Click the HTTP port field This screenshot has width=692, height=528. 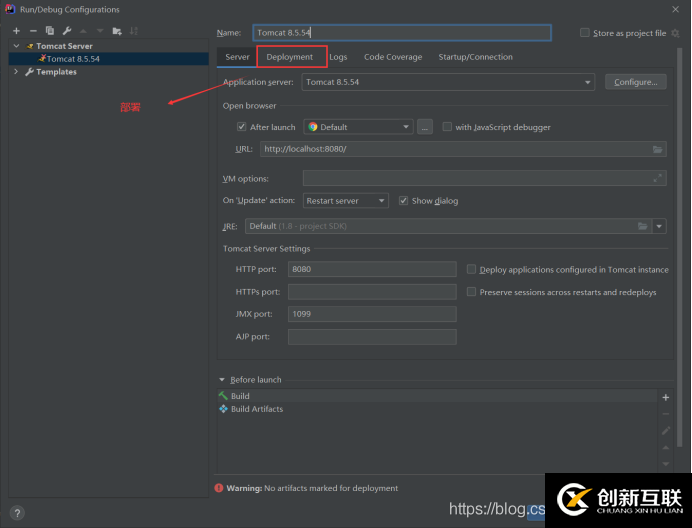coord(372,269)
